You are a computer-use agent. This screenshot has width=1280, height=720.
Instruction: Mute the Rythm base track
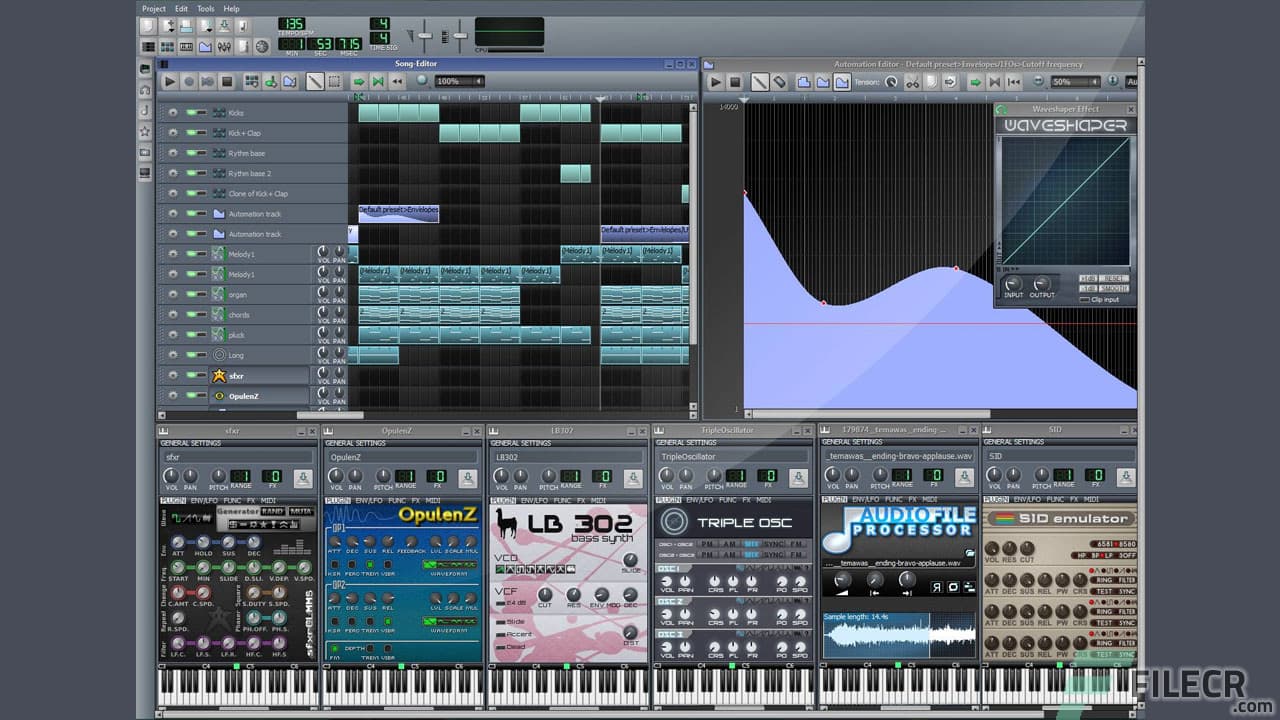point(190,153)
